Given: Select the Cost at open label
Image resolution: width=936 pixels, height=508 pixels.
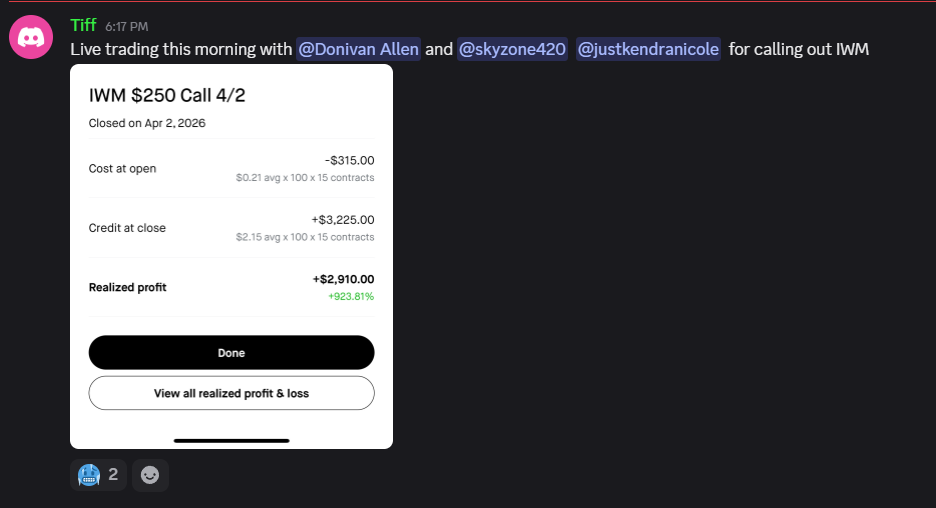Looking at the screenshot, I should point(122,169).
